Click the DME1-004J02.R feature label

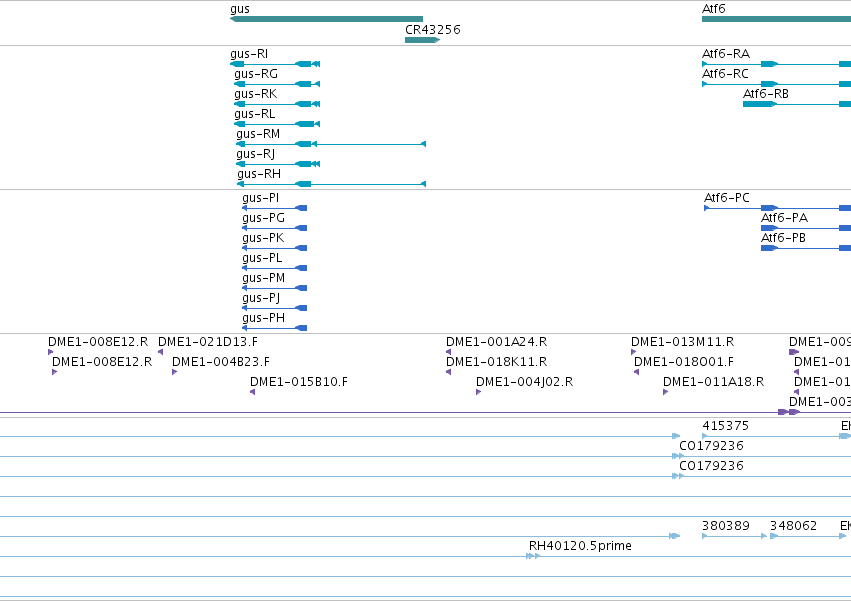pyautogui.click(x=524, y=382)
